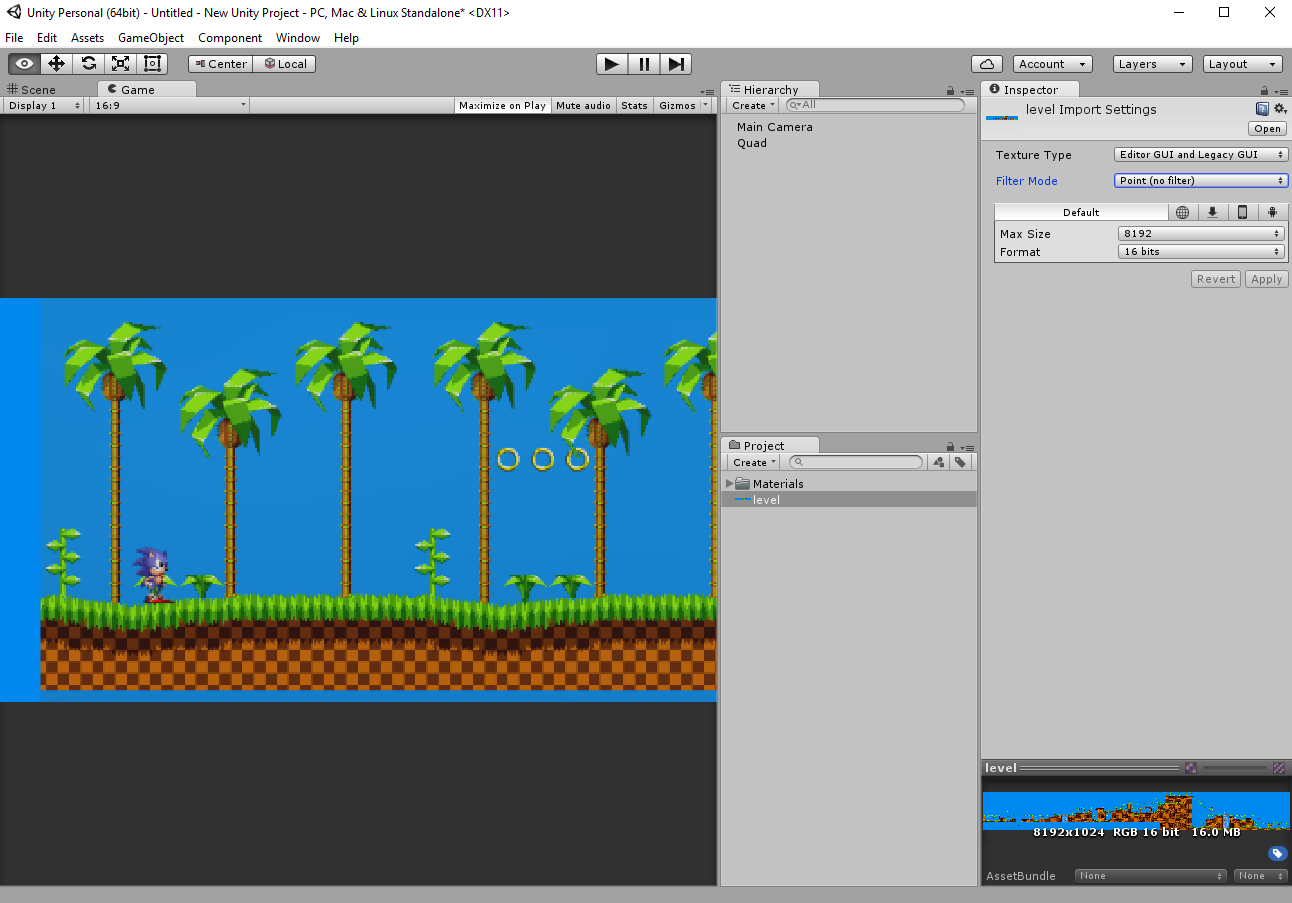Select the Android platform override tab
The height and width of the screenshot is (903, 1292).
pos(1273,212)
